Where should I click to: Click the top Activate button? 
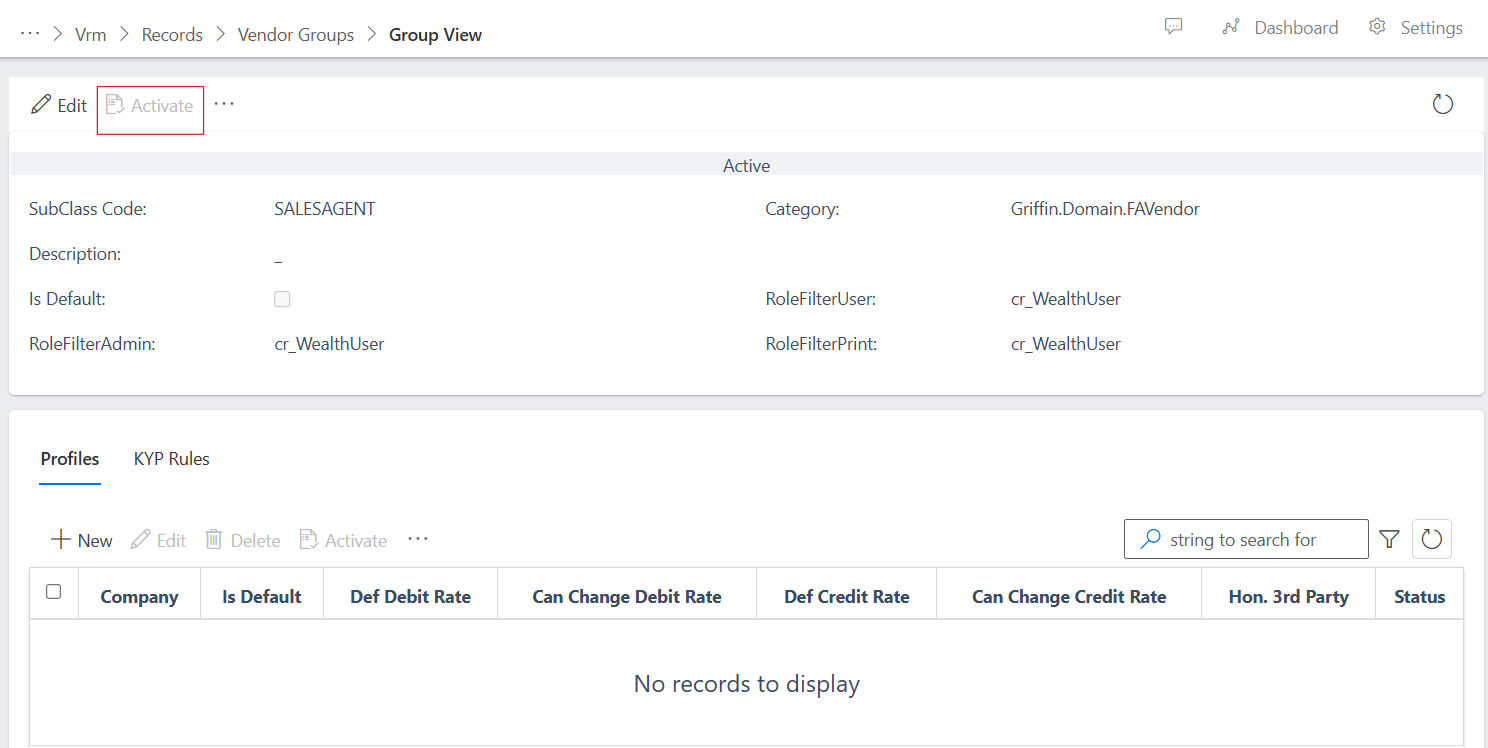tap(150, 105)
